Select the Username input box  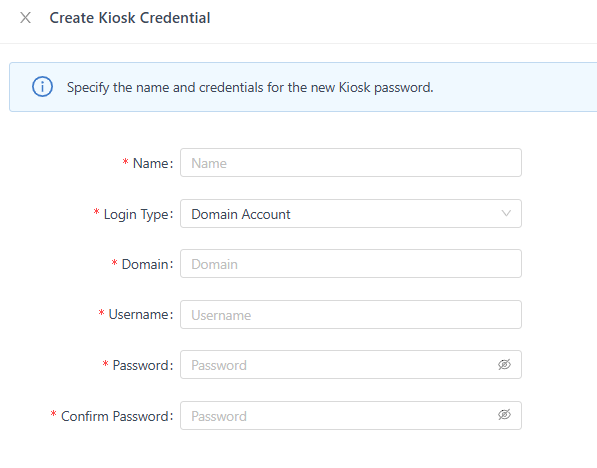tap(351, 315)
